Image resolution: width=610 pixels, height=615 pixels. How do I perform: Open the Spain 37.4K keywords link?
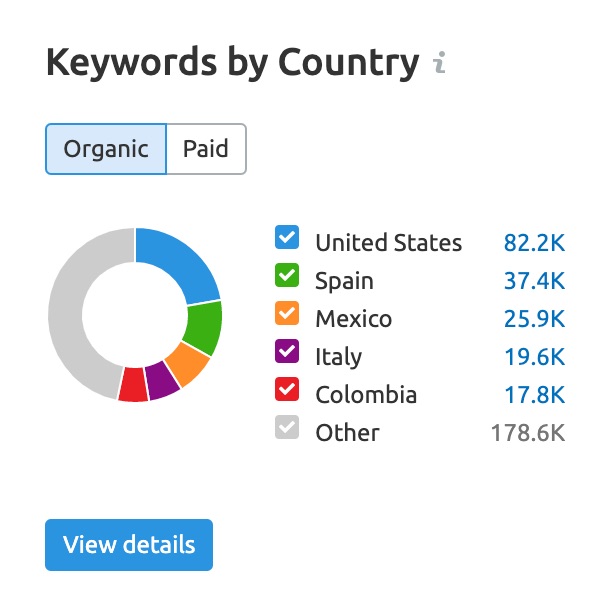pyautogui.click(x=534, y=281)
